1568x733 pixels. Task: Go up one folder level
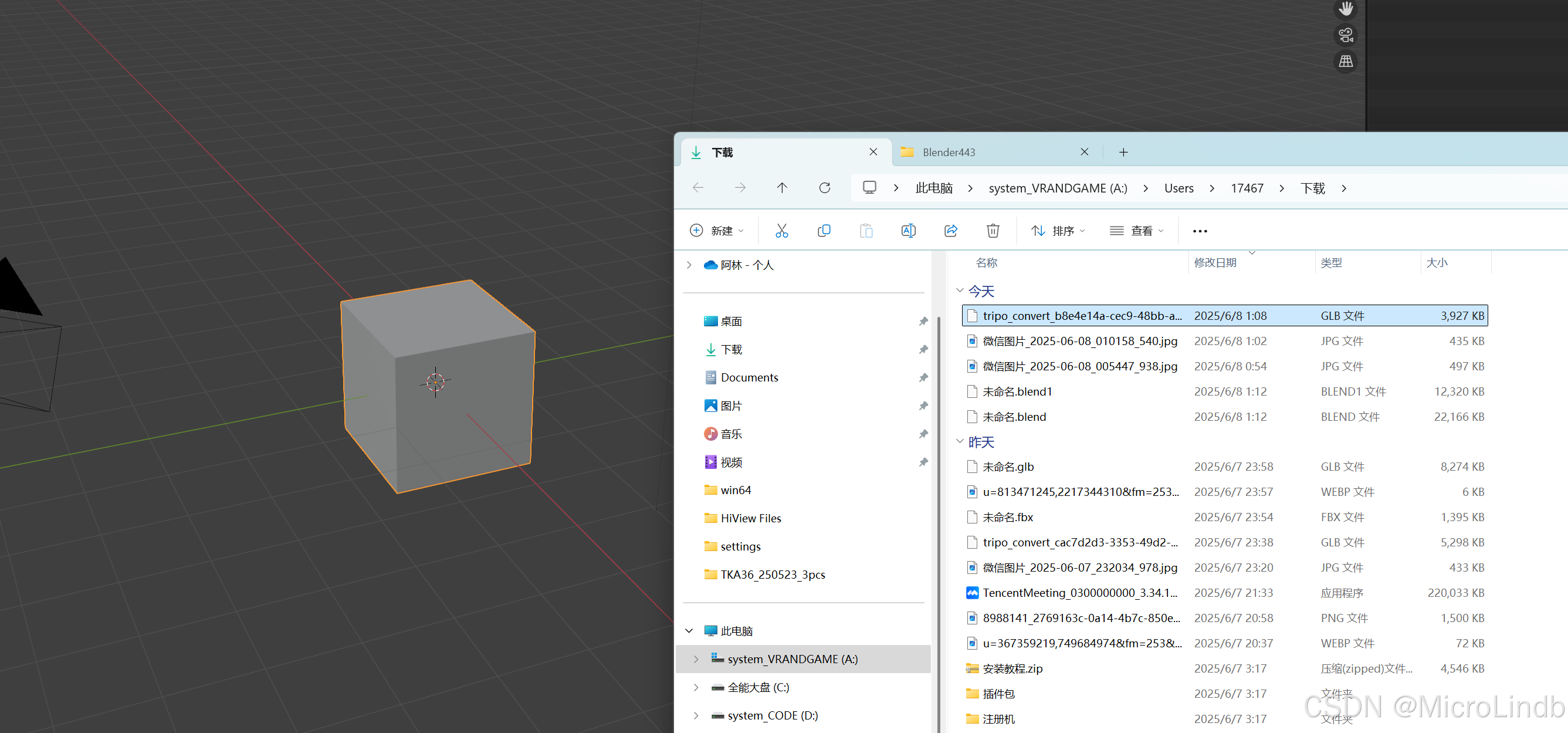781,188
